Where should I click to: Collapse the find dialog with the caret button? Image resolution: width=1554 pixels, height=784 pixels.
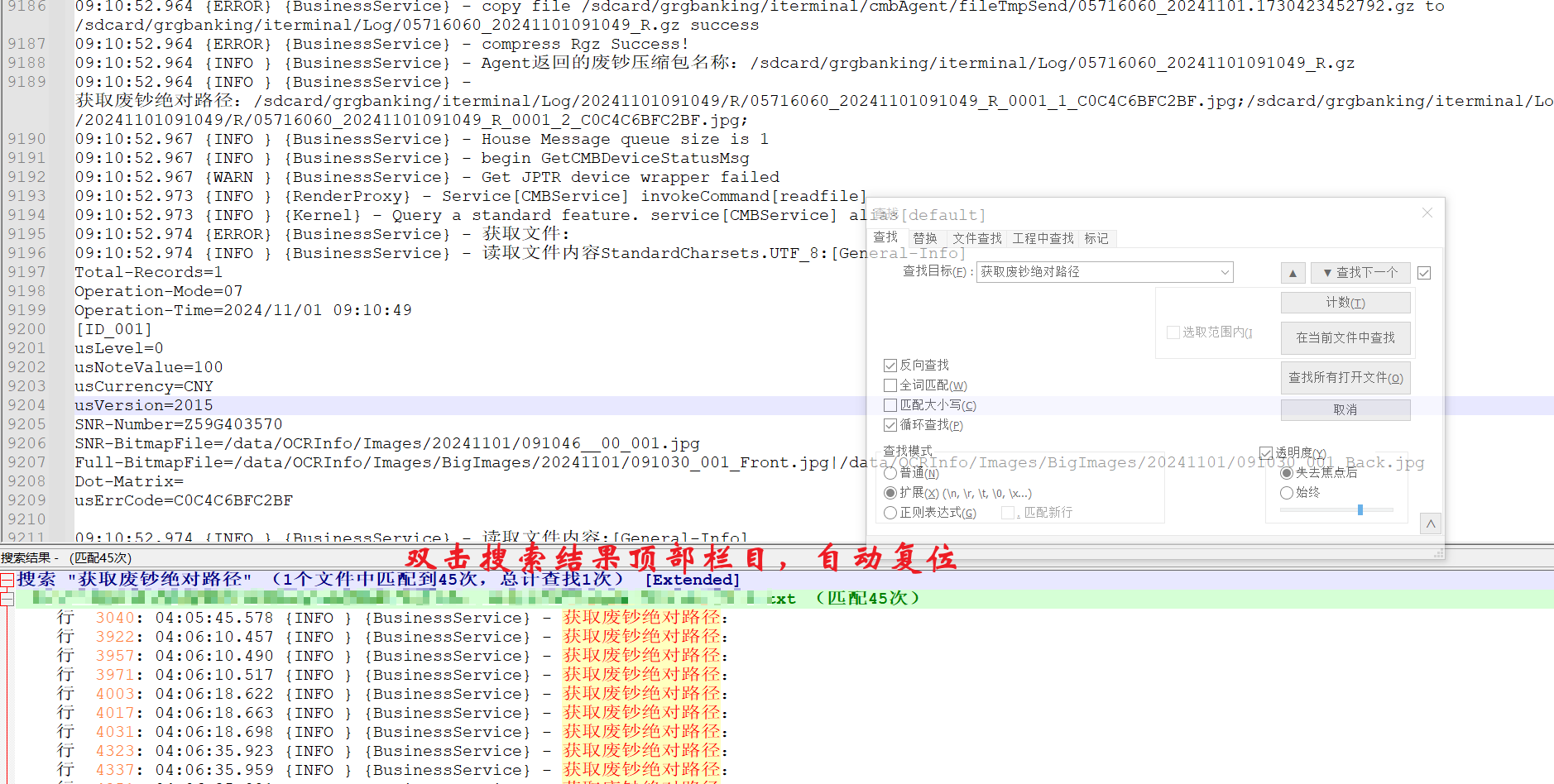coord(1430,523)
